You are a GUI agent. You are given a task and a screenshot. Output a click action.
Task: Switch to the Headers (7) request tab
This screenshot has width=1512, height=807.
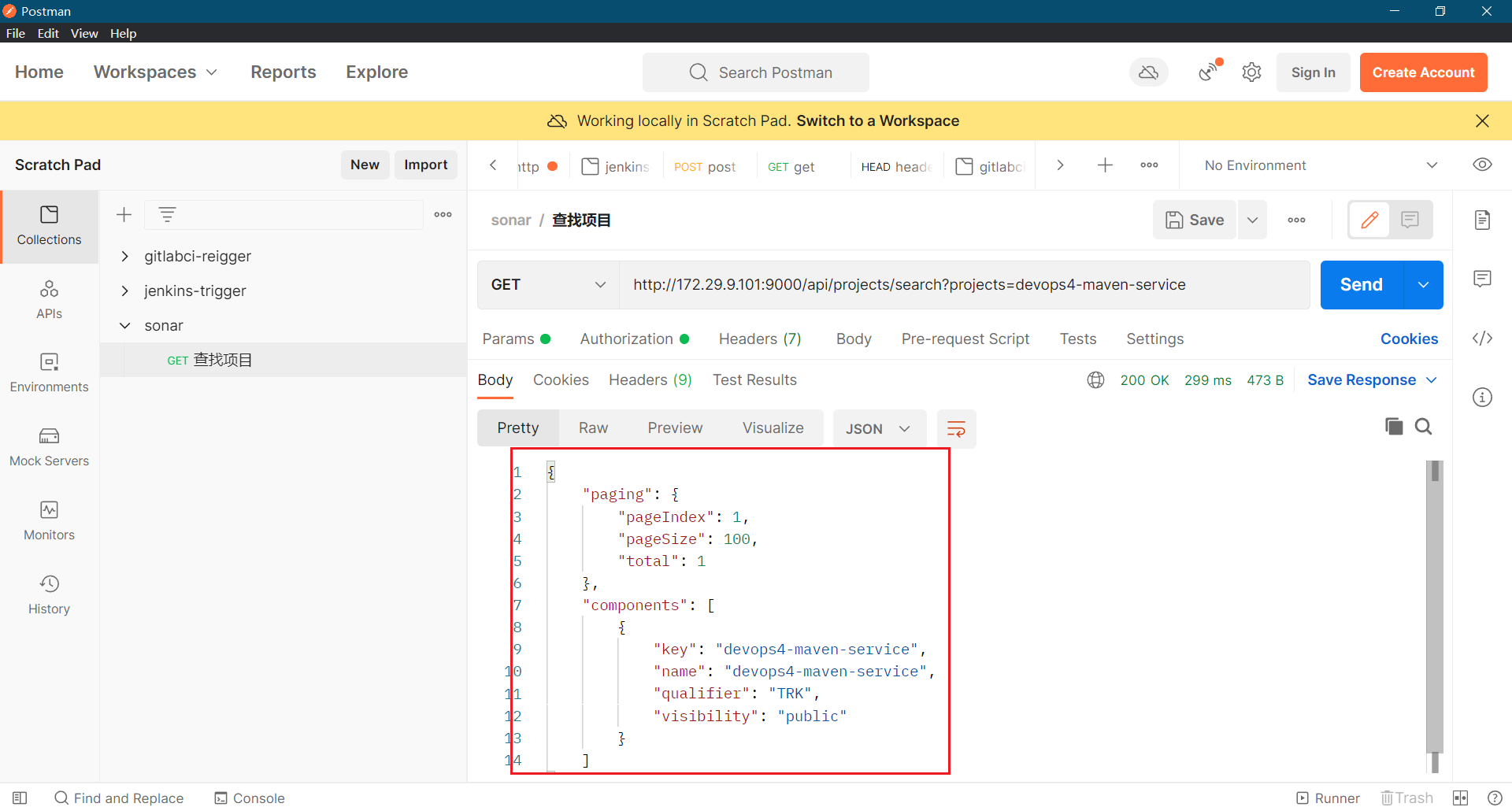[760, 339]
